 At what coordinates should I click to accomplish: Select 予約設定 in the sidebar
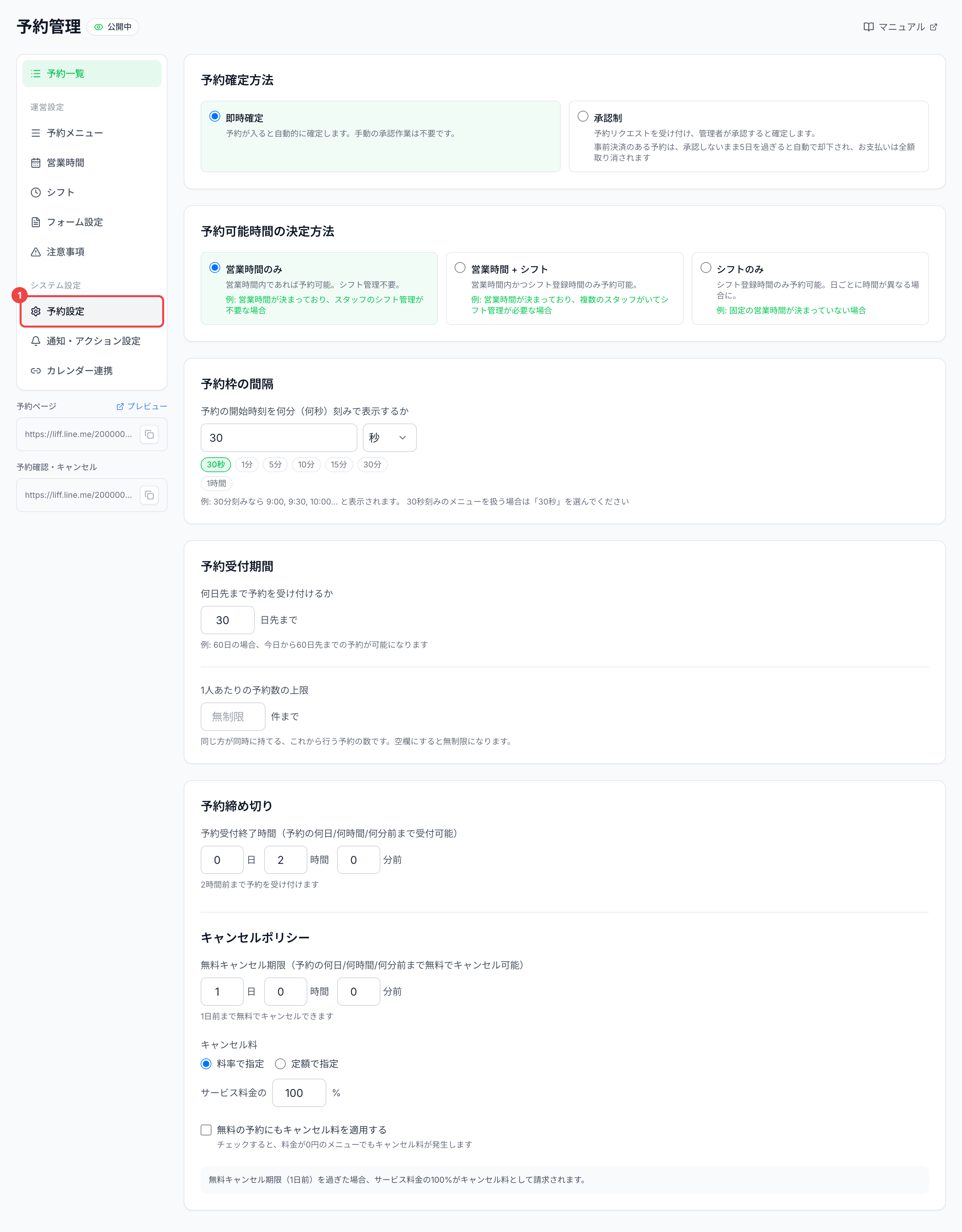(92, 311)
